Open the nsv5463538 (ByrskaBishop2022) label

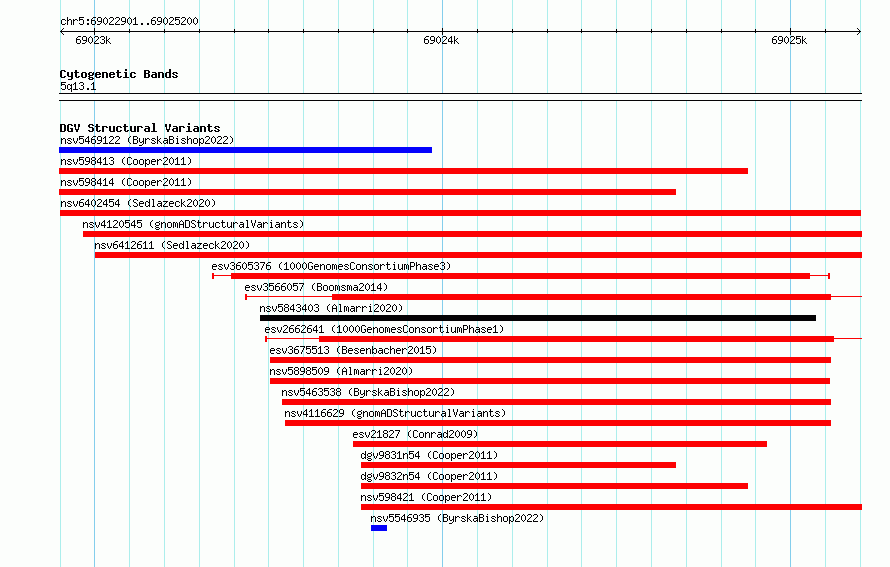point(368,392)
